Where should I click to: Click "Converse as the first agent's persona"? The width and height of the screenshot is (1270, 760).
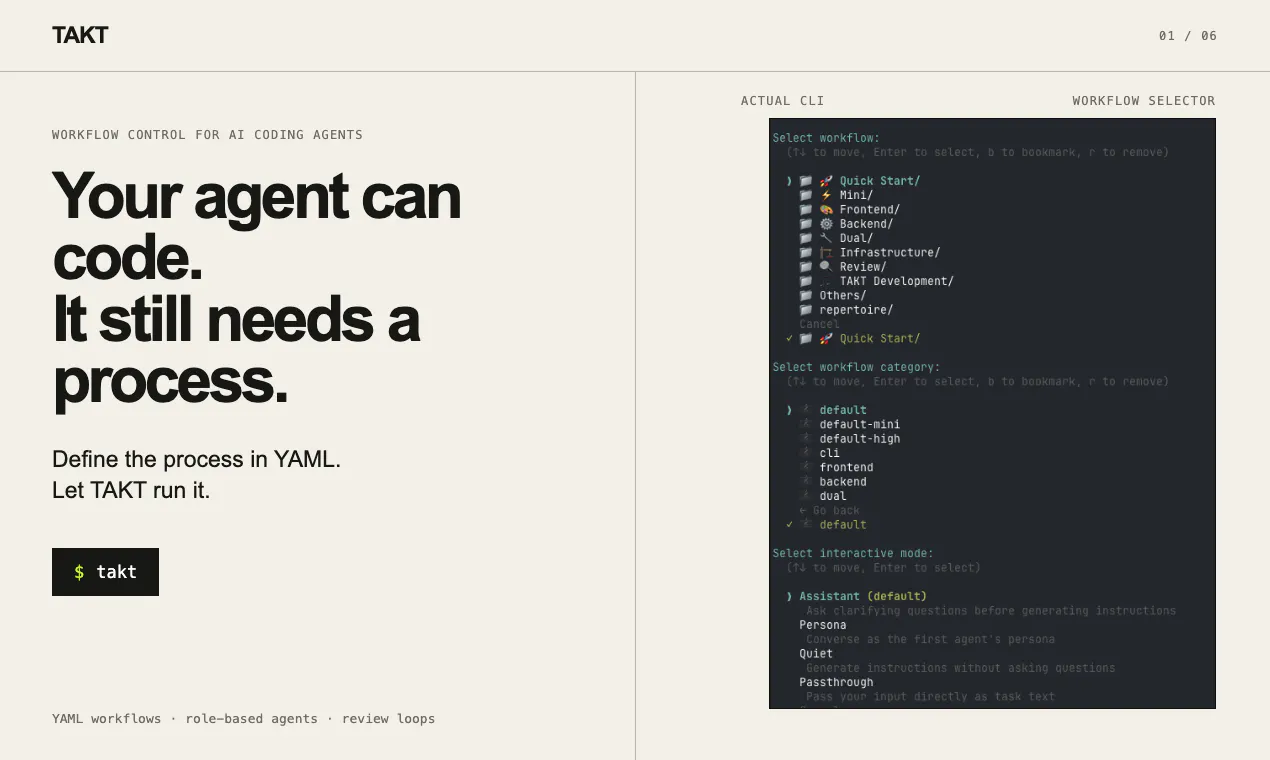[x=930, y=639]
